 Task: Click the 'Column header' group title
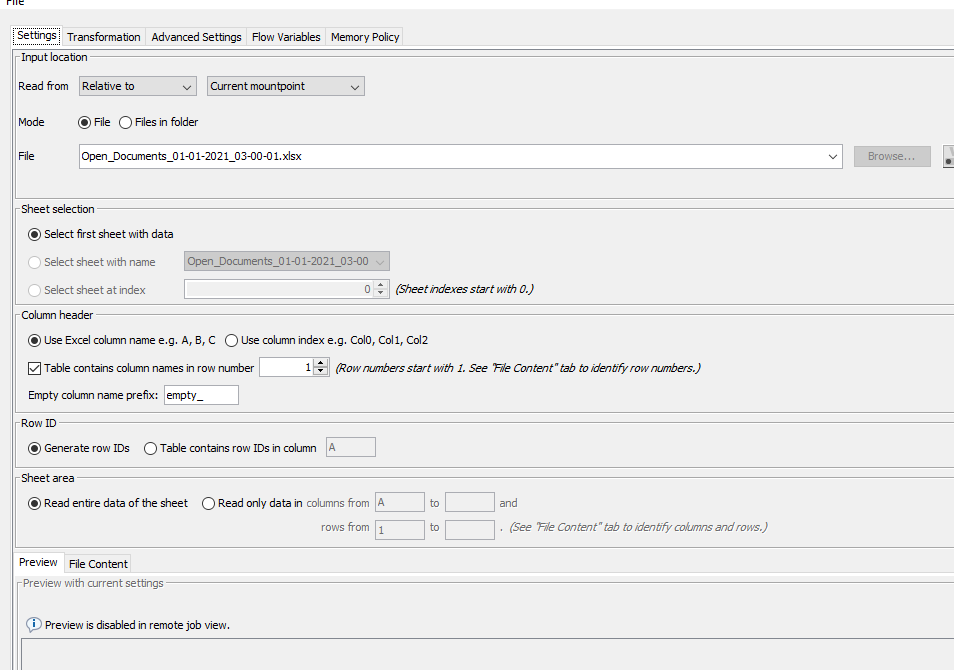point(57,315)
